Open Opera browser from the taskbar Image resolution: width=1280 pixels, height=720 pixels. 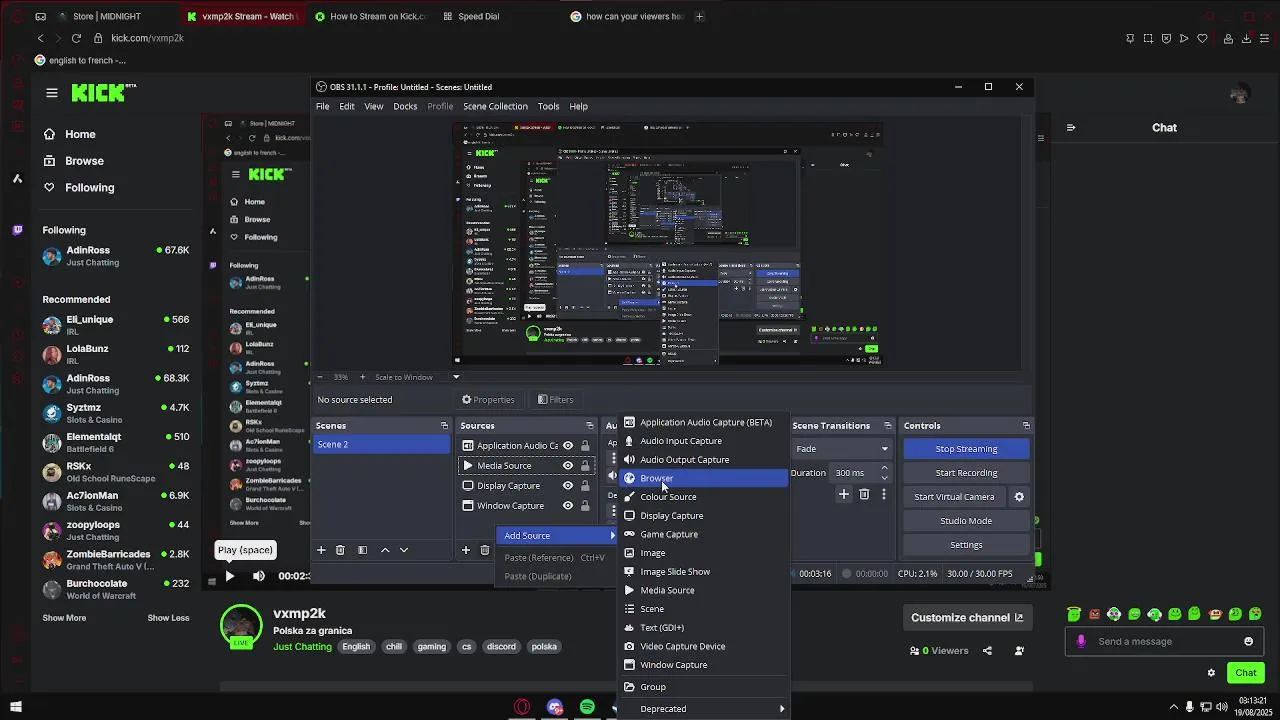(x=522, y=707)
